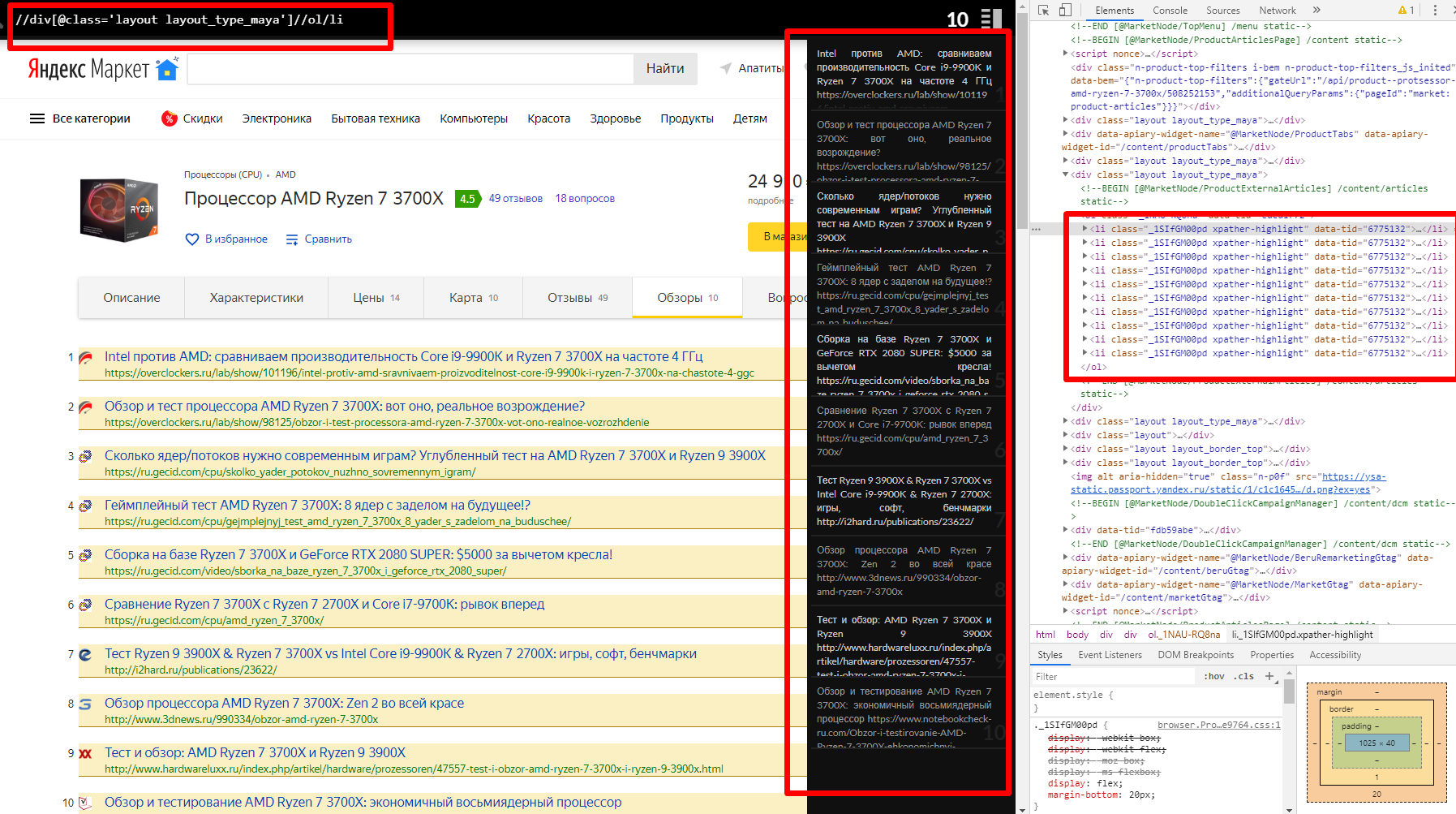Image resolution: width=1456 pixels, height=814 pixels.
Task: Toggle the .cls class editor panel
Action: (x=1245, y=676)
